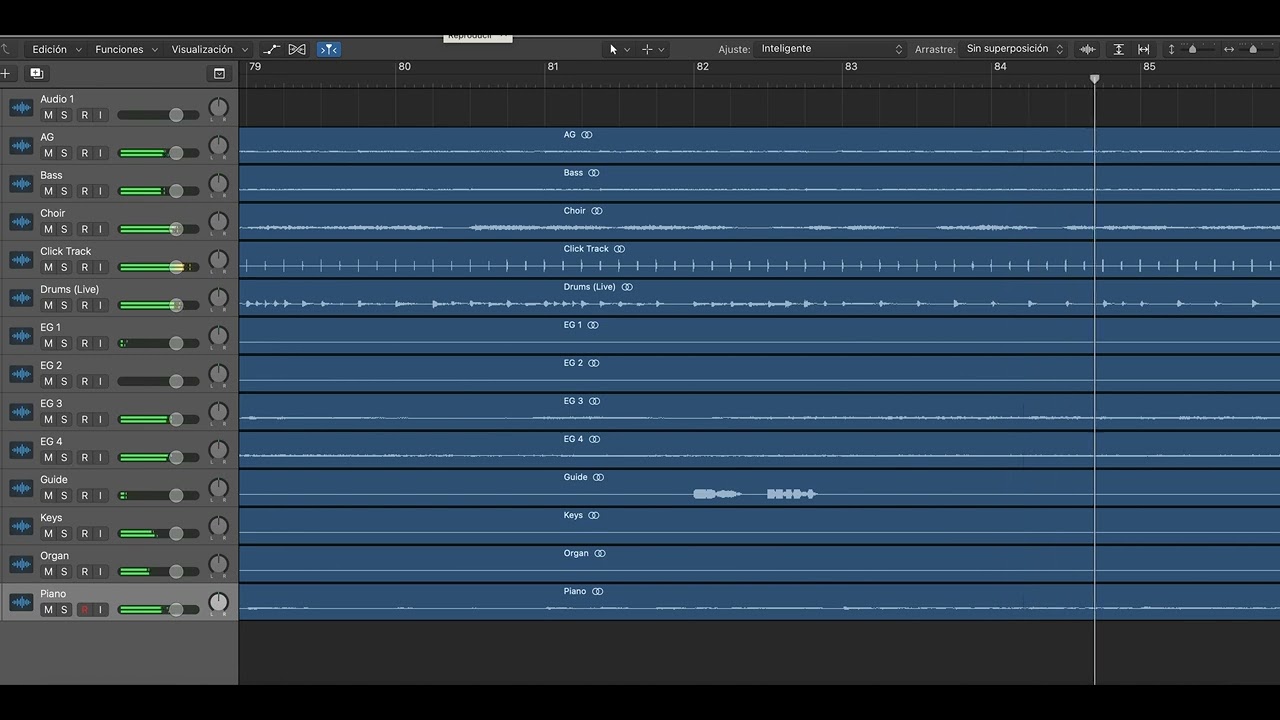This screenshot has width=1280, height=720.
Task: Enable input monitoring on Keys track
Action: [x=100, y=534]
